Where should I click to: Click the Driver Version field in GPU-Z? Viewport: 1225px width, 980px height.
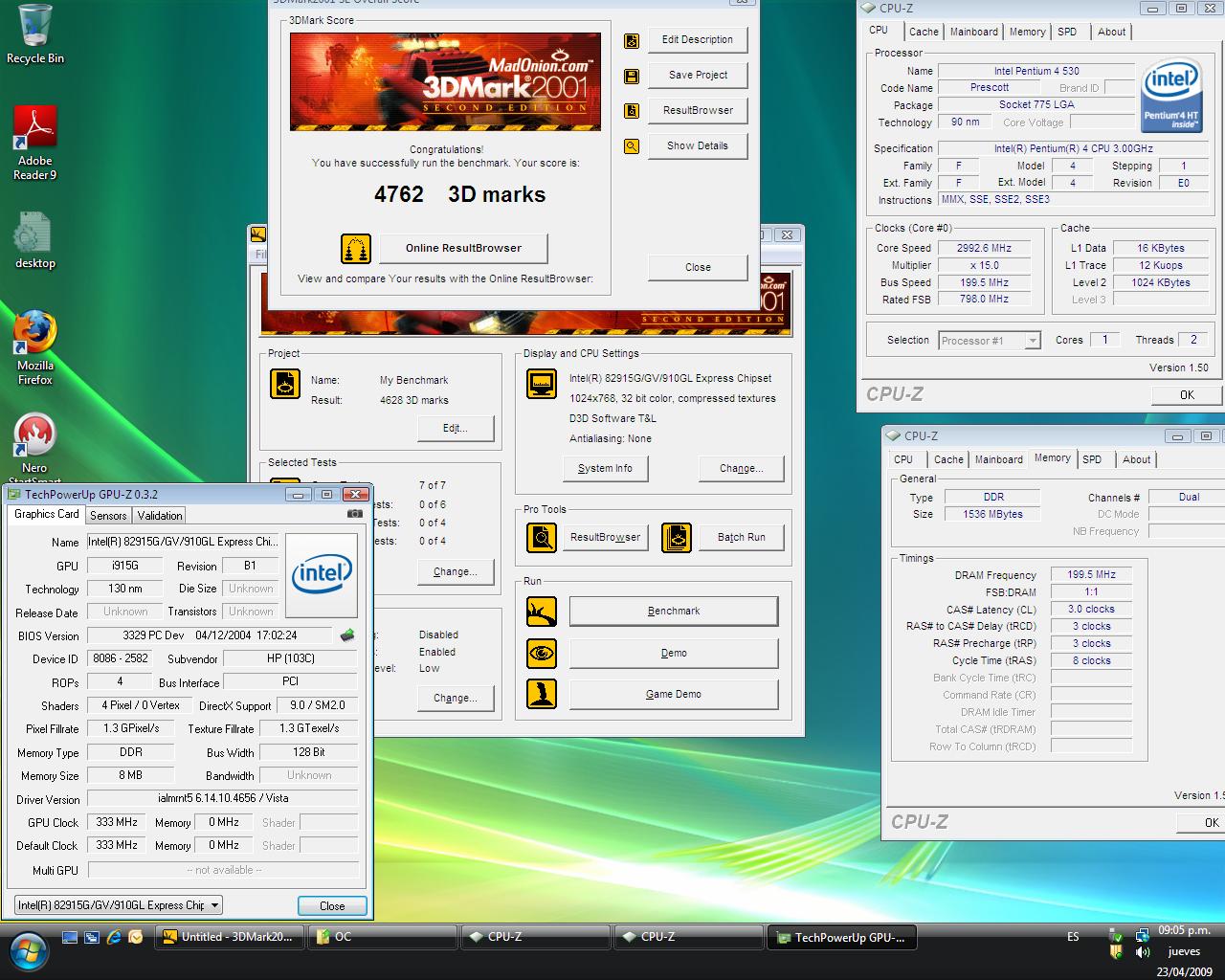coord(222,798)
